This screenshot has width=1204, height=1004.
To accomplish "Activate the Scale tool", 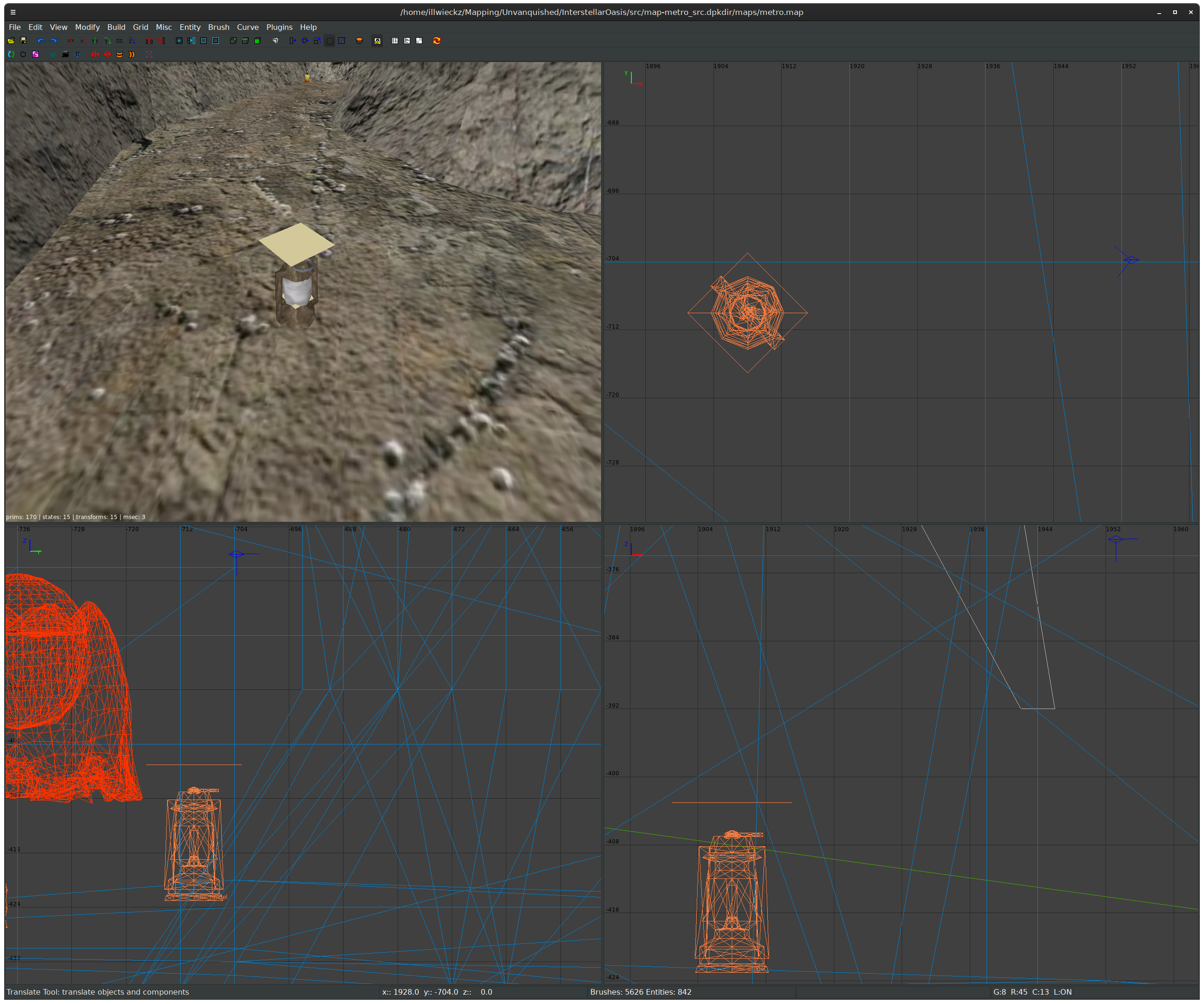I will pos(317,41).
